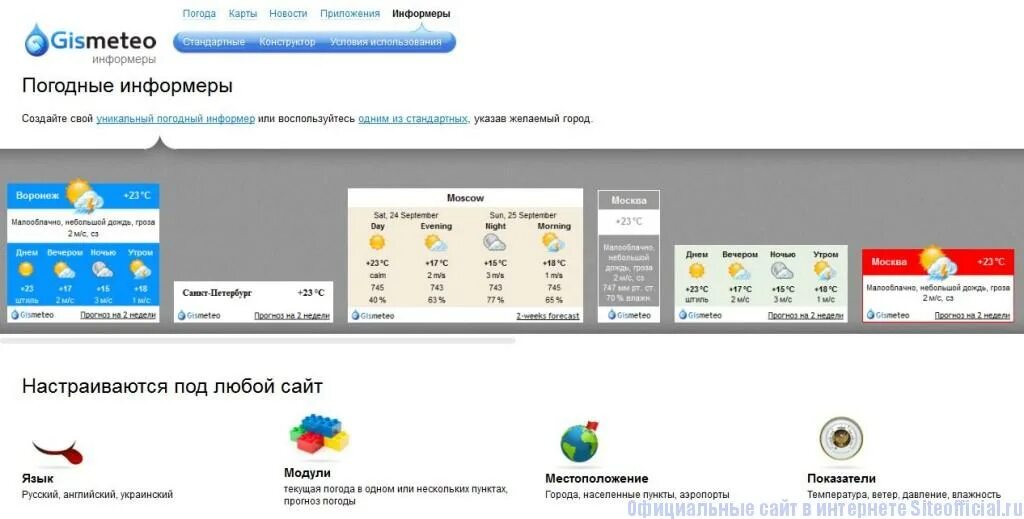This screenshot has height=519, width=1024.
Task: Click the Moscow widget Evening weather icon
Action: pos(436,244)
